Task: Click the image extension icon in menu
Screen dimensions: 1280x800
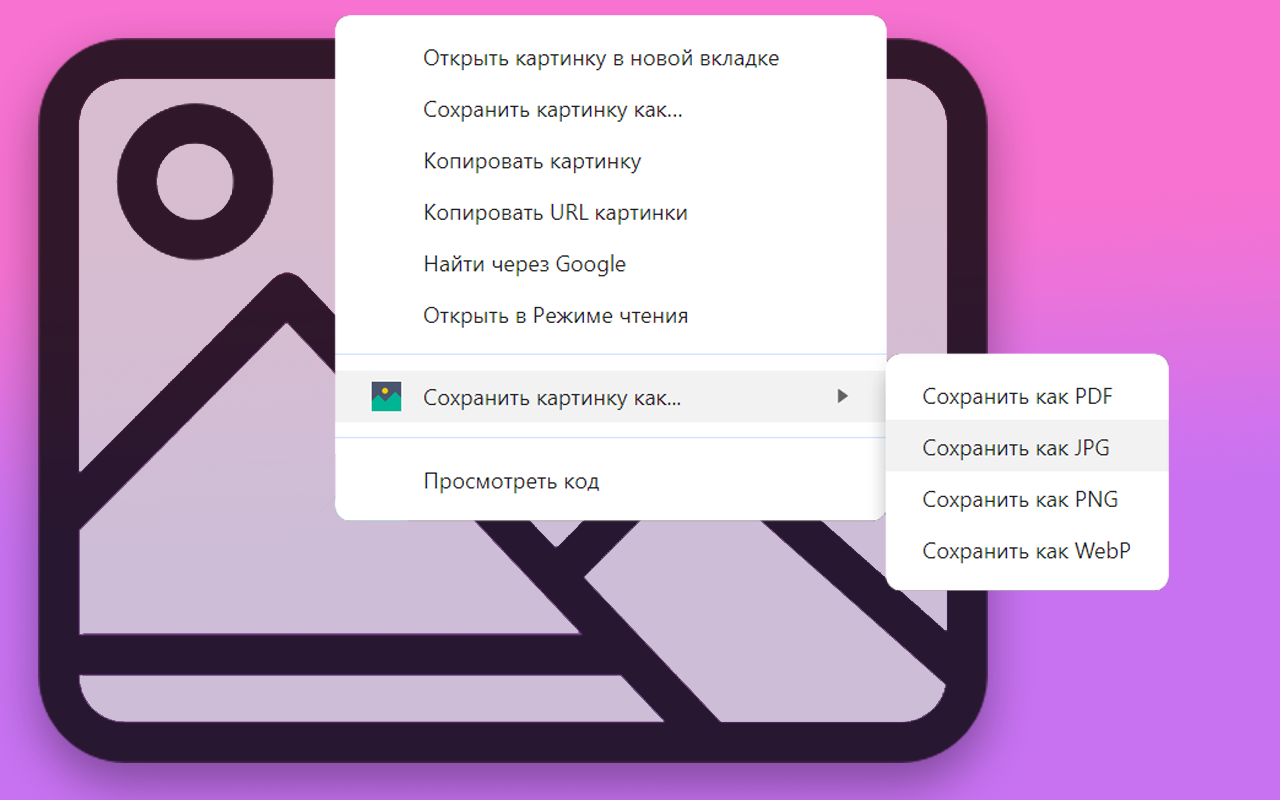Action: point(386,397)
